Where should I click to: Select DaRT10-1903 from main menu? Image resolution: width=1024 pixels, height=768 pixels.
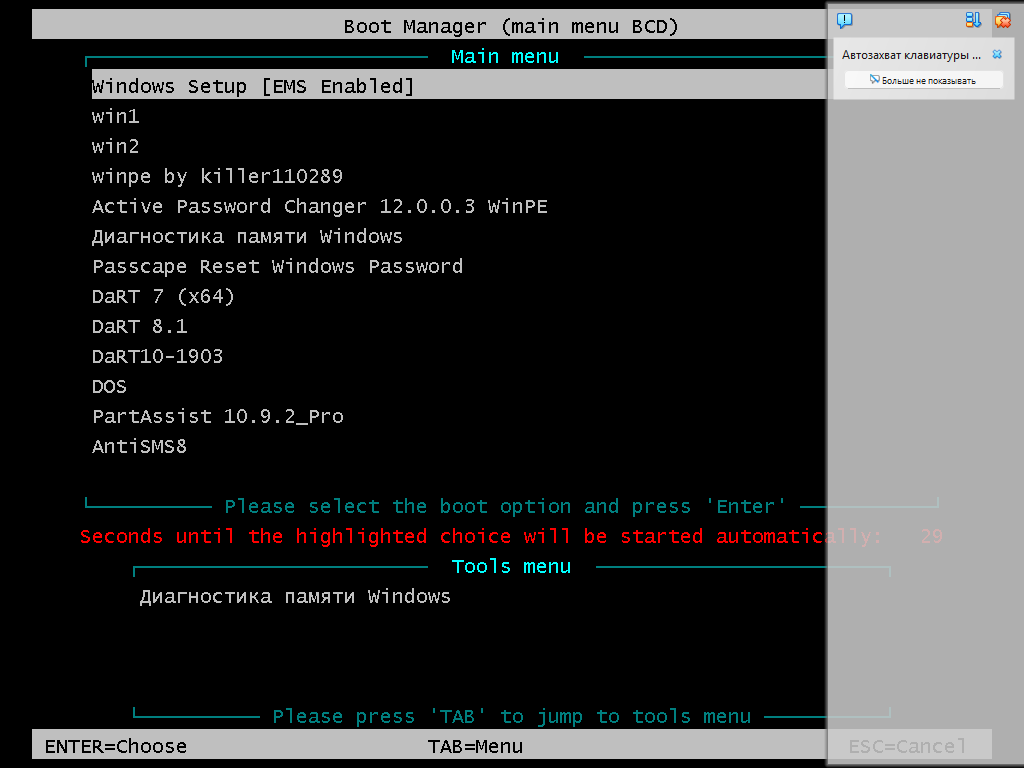tap(157, 356)
